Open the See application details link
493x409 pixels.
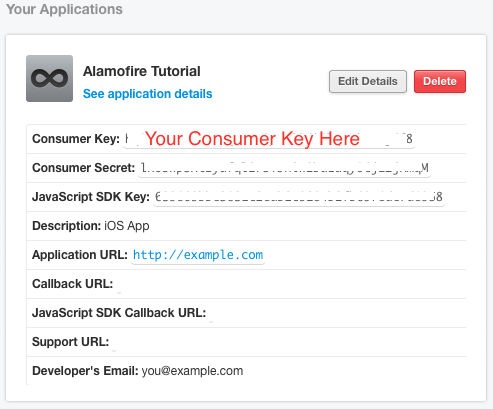[147, 94]
